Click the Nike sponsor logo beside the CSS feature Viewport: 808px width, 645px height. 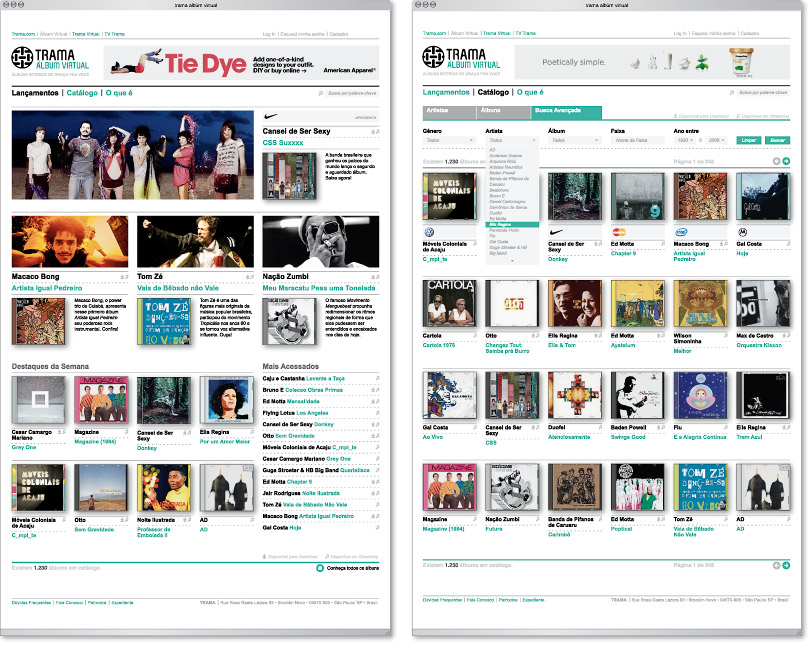pyautogui.click(x=274, y=117)
